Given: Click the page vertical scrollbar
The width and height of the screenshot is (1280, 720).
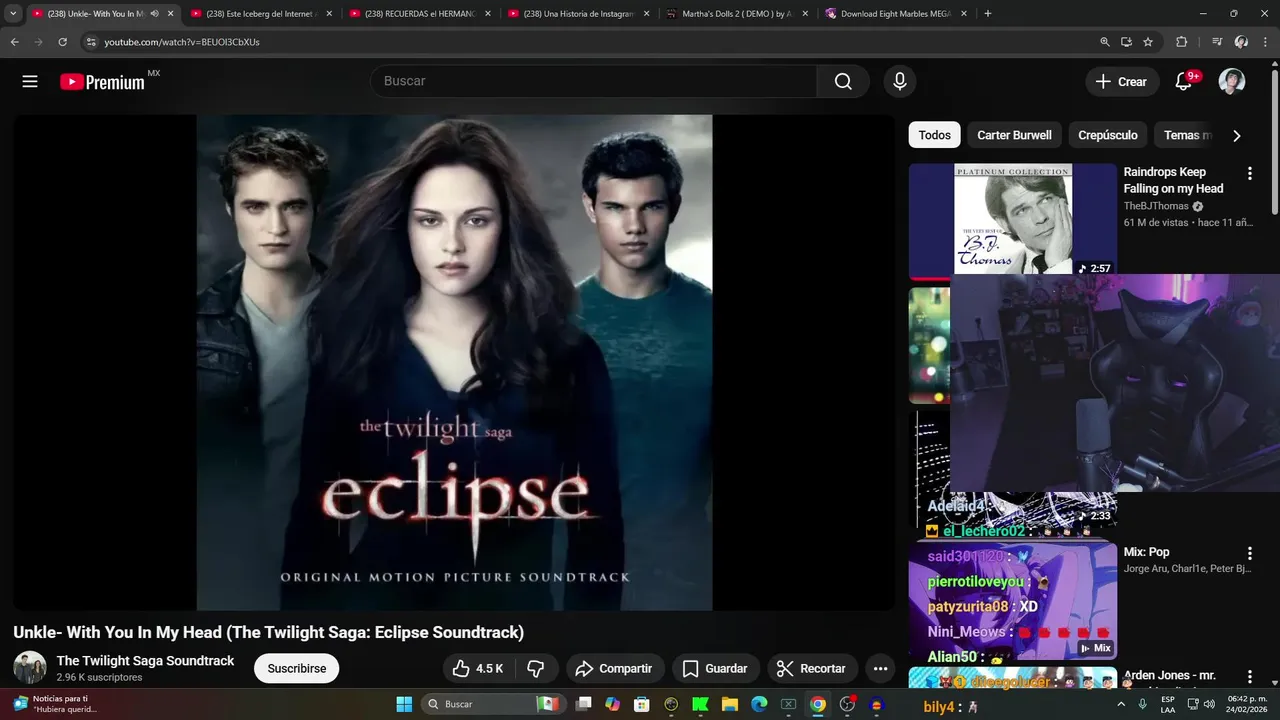Looking at the screenshot, I should 1275,140.
